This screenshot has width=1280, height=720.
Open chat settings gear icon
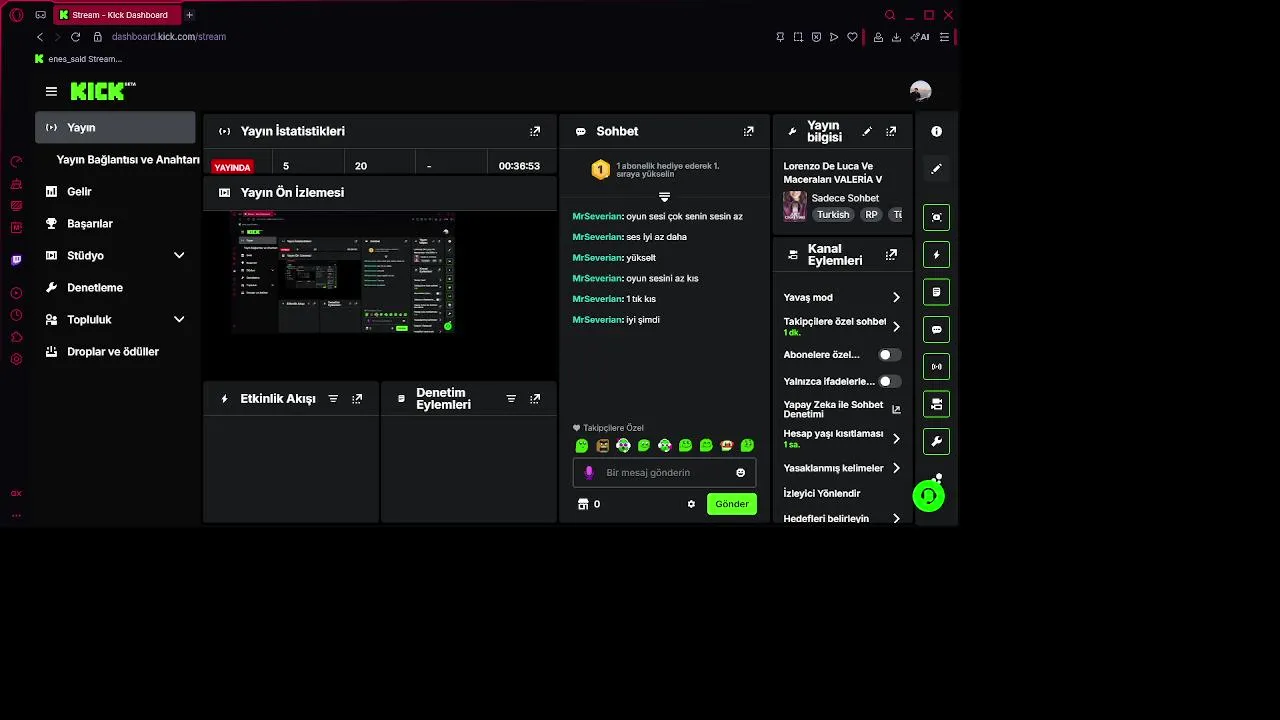tap(691, 504)
